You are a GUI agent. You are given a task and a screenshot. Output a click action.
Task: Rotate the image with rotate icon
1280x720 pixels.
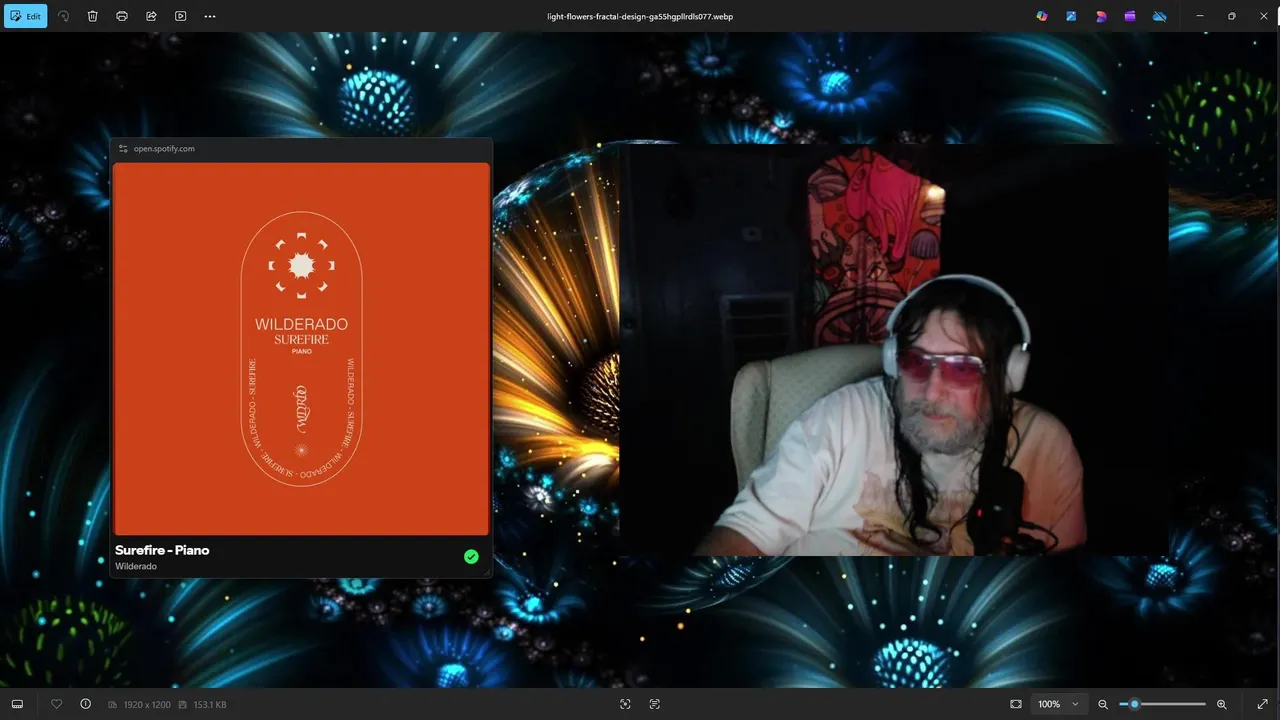click(63, 16)
